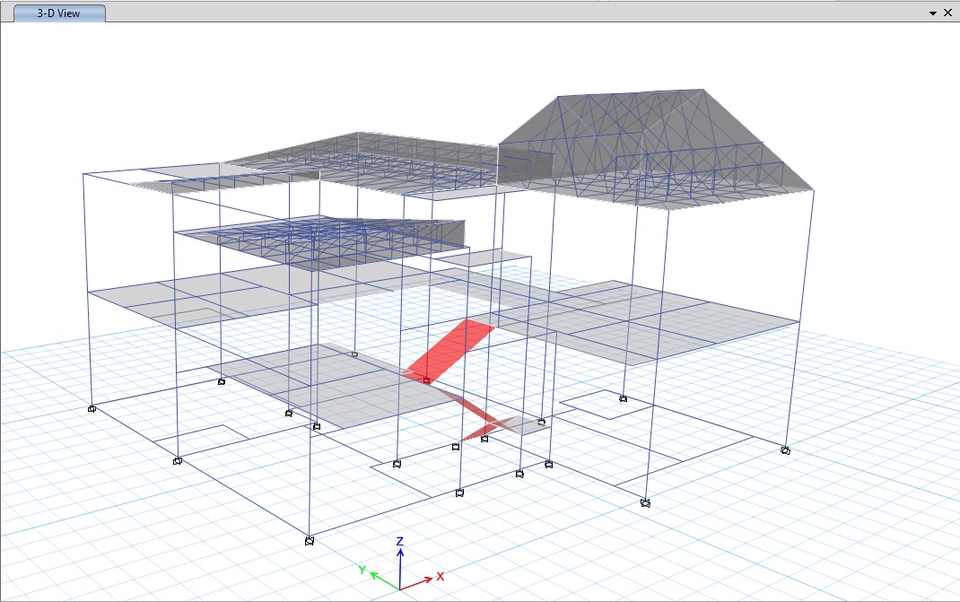The image size is (960, 602).
Task: Close the 3-D View window
Action: pyautogui.click(x=947, y=12)
